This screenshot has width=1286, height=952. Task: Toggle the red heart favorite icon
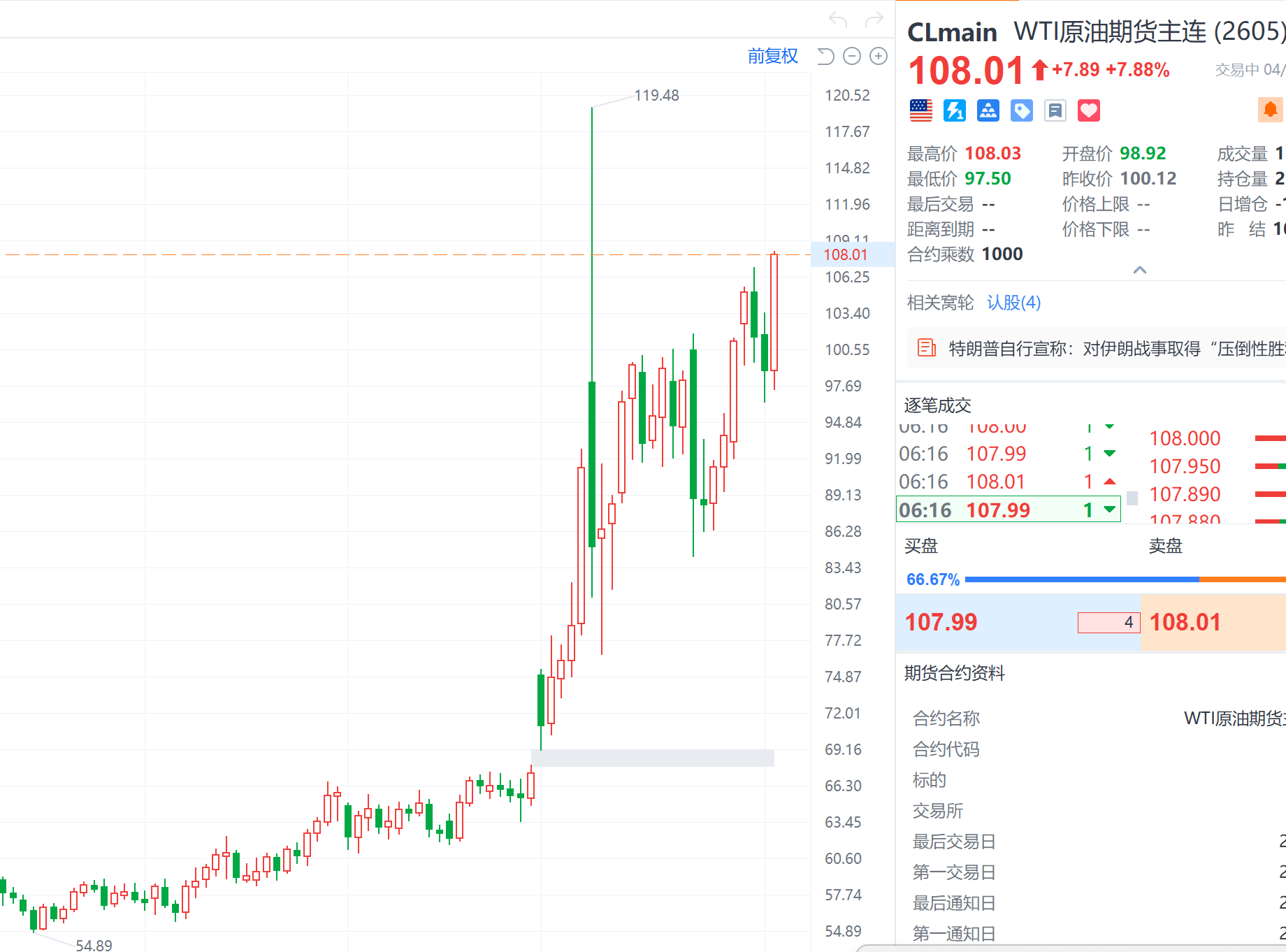coord(1088,110)
